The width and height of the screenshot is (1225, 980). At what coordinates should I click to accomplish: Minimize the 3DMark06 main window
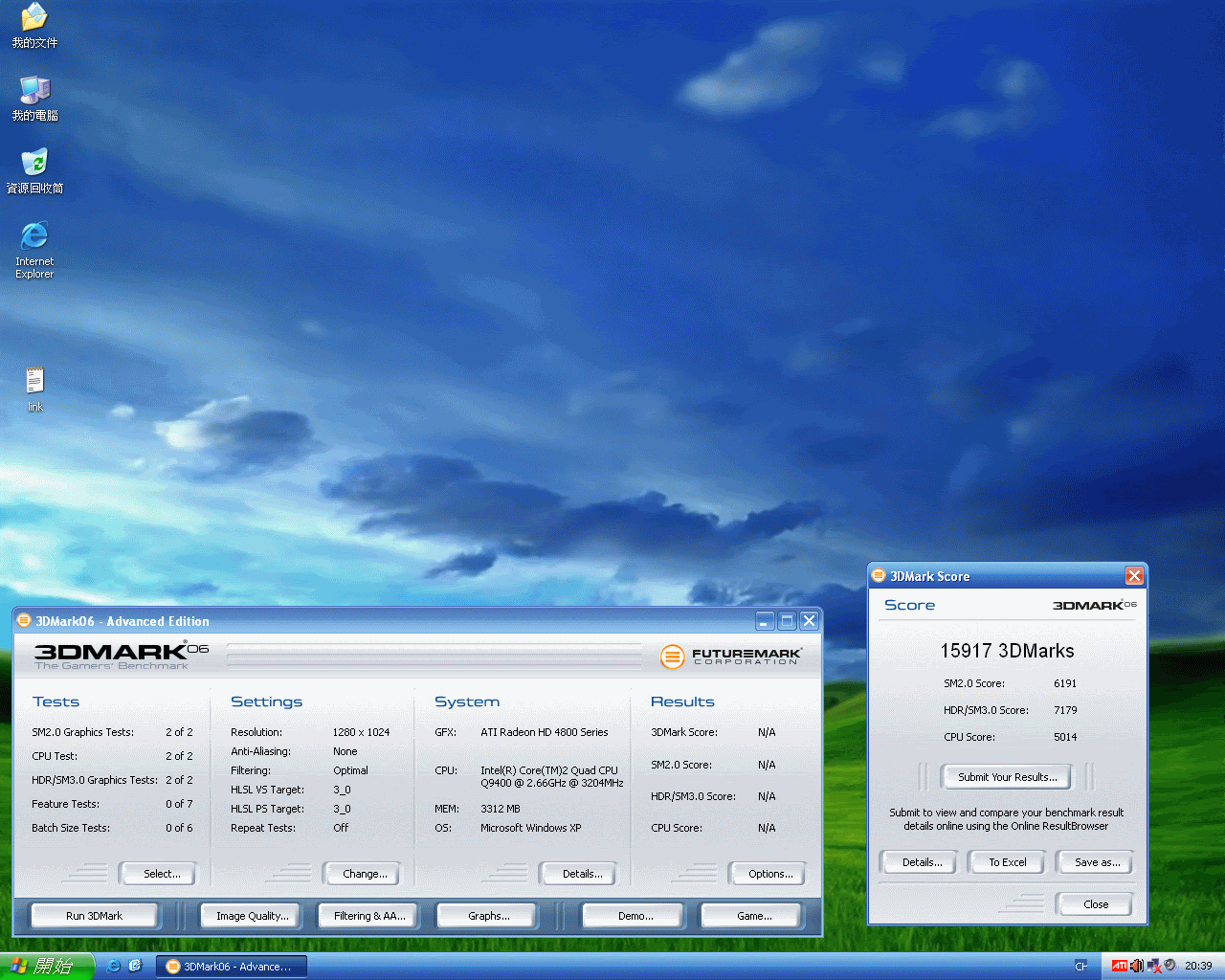pos(765,620)
